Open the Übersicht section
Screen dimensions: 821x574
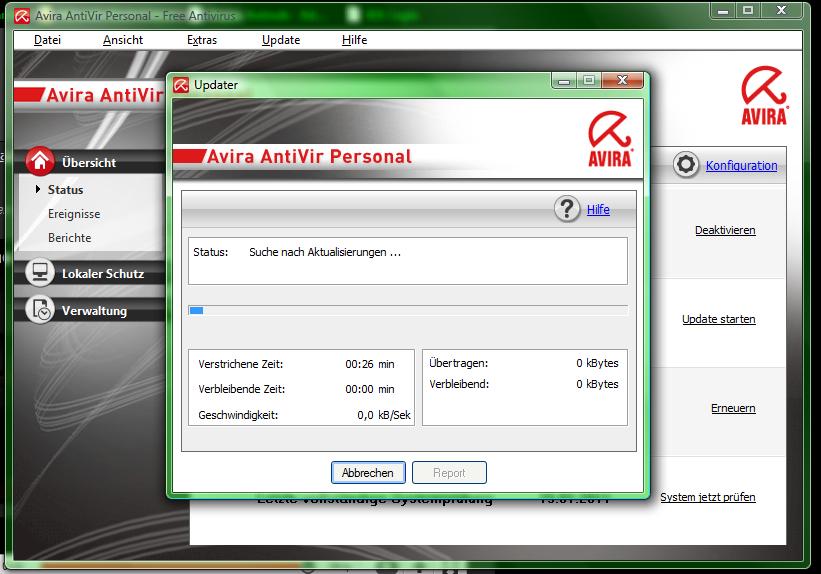tap(89, 162)
